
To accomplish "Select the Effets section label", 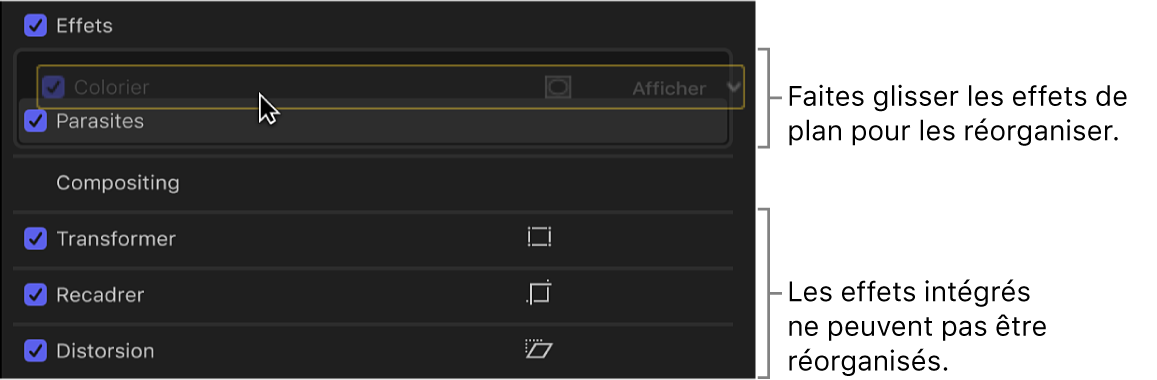I will [84, 26].
